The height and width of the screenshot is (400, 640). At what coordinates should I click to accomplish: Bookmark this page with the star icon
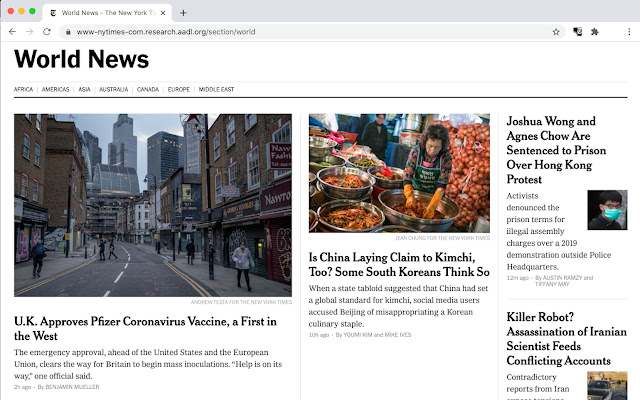pyautogui.click(x=556, y=32)
